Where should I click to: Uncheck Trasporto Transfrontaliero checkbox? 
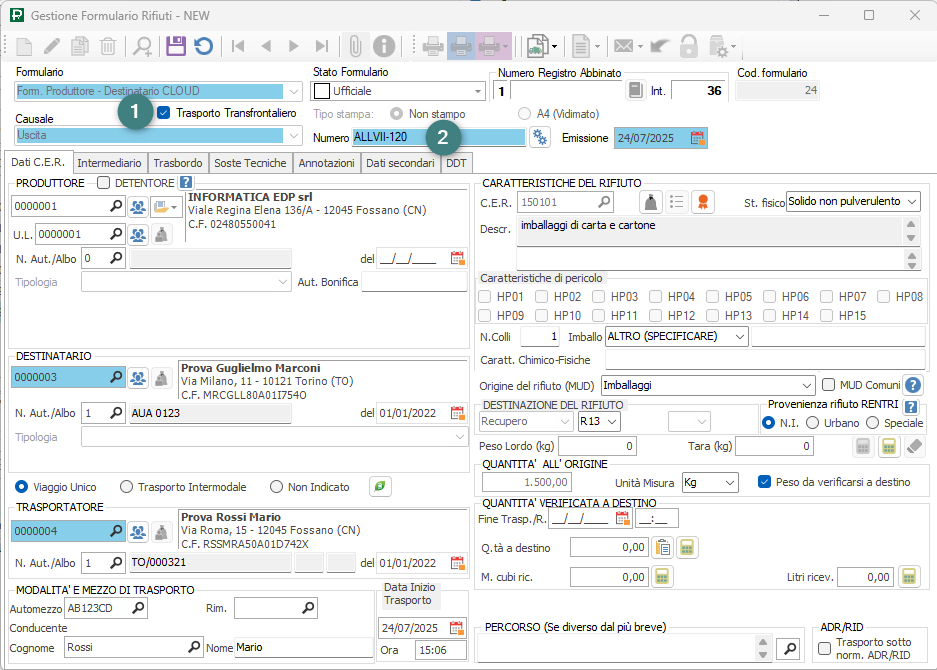pos(164,113)
